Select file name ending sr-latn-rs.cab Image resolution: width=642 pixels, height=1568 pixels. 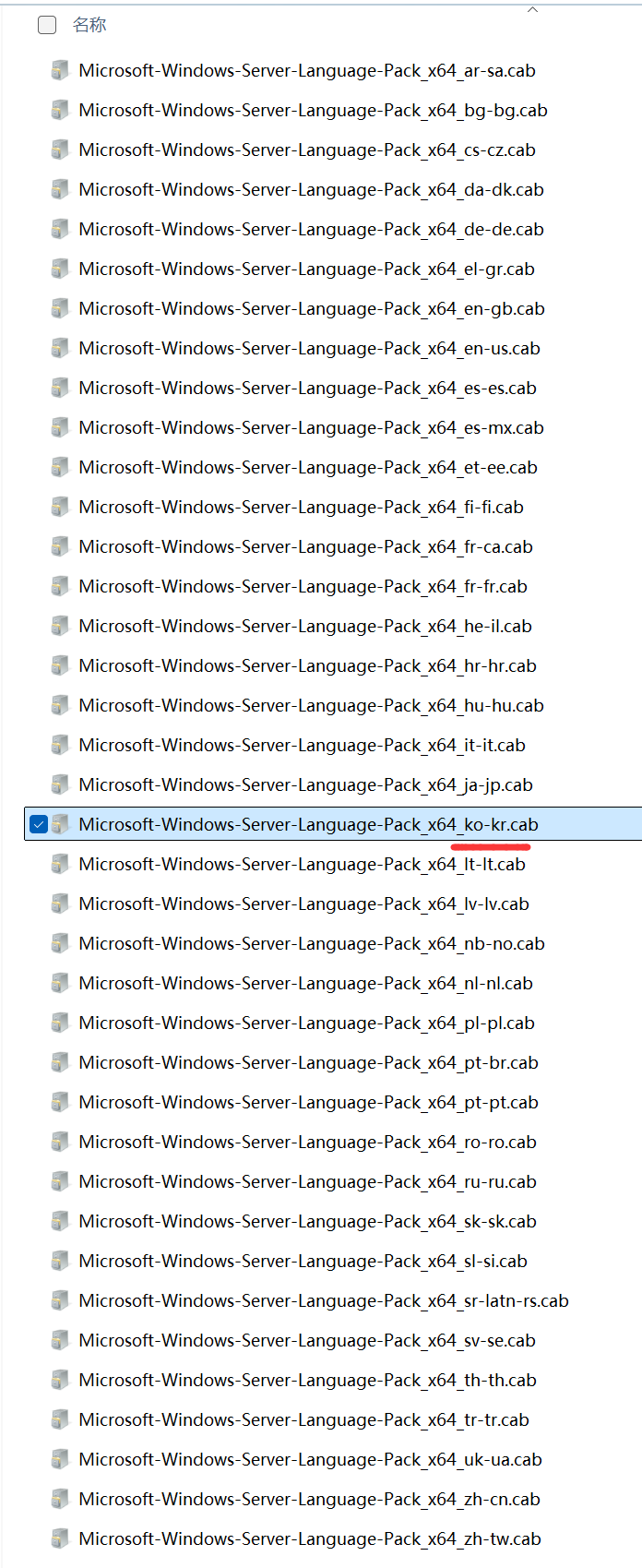[324, 1301]
